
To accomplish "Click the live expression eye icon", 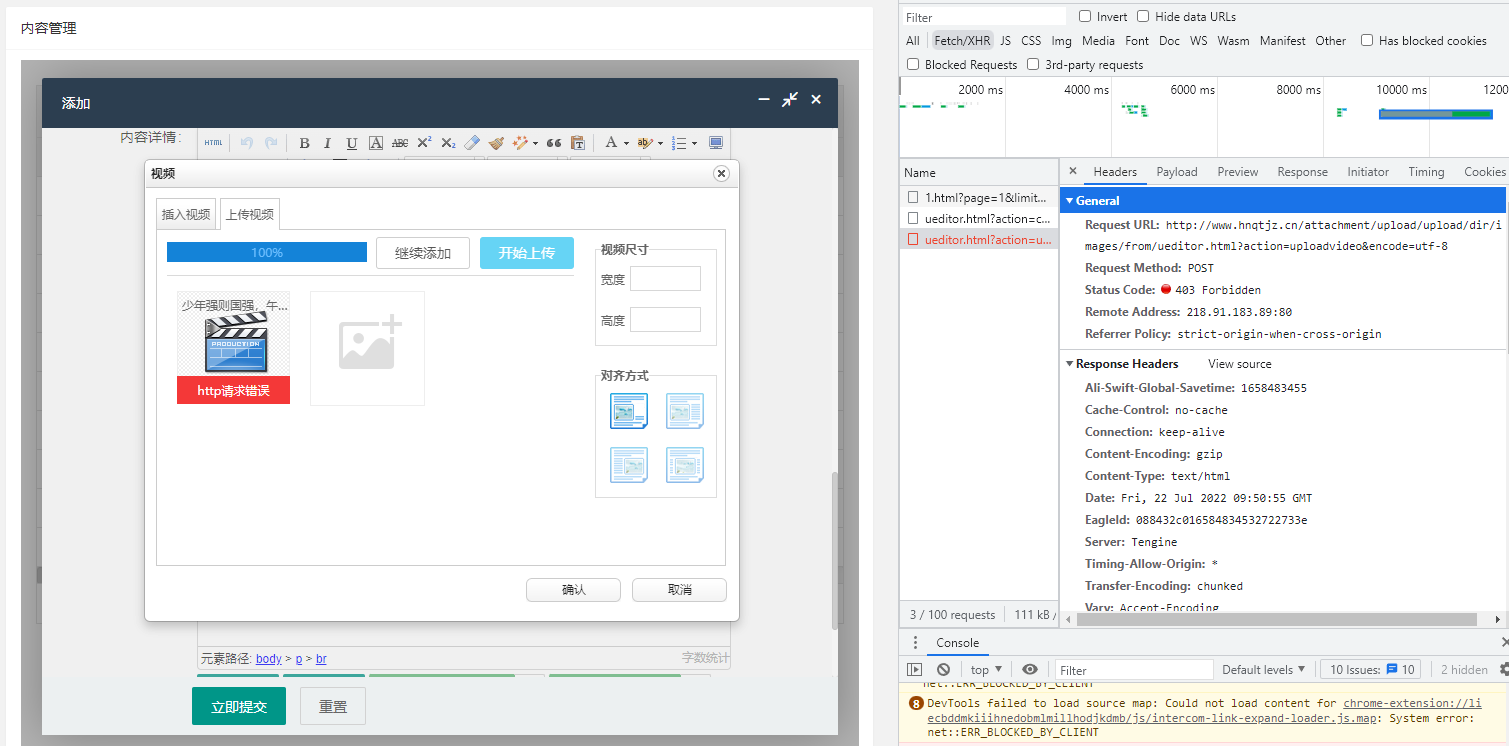I will click(x=1030, y=669).
